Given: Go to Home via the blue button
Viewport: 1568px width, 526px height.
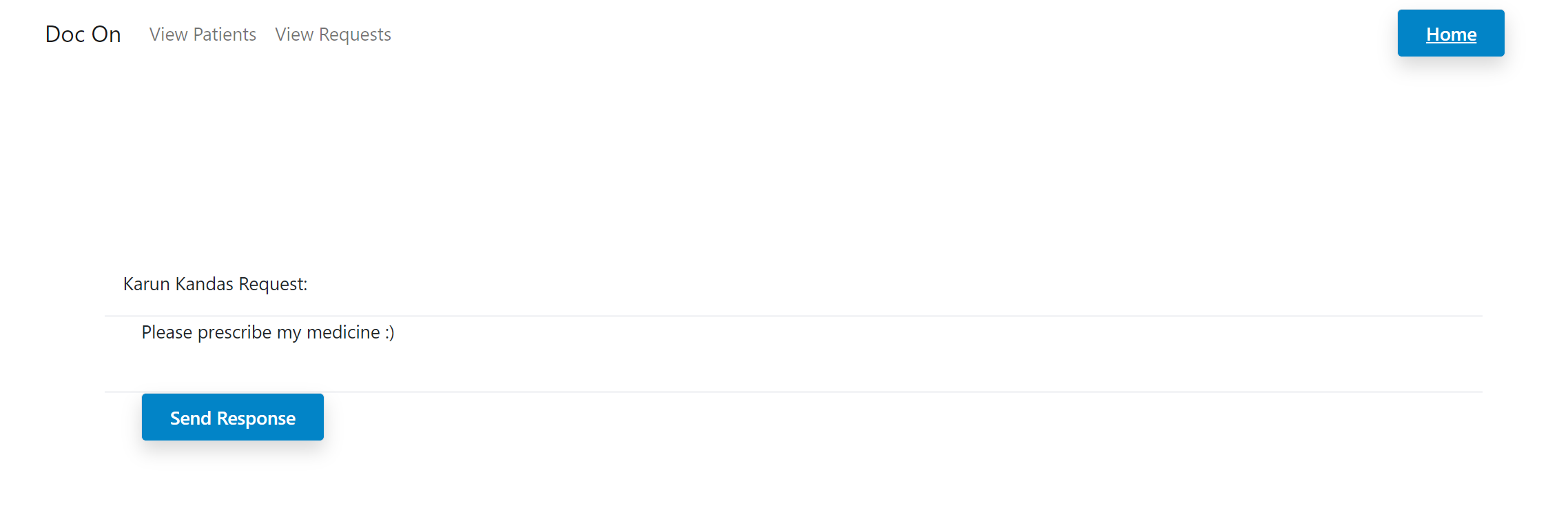Looking at the screenshot, I should [1451, 33].
